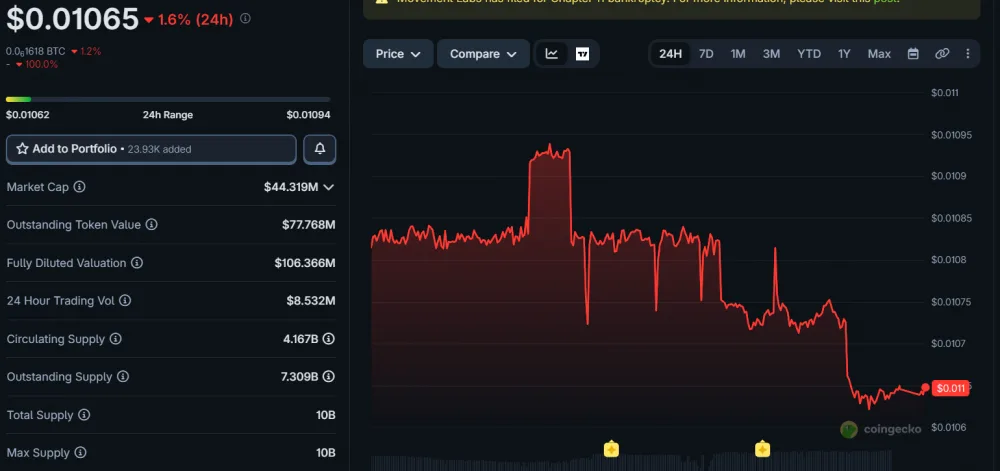1000x471 pixels.
Task: Click the 10B Max Supply value
Action: tap(325, 453)
